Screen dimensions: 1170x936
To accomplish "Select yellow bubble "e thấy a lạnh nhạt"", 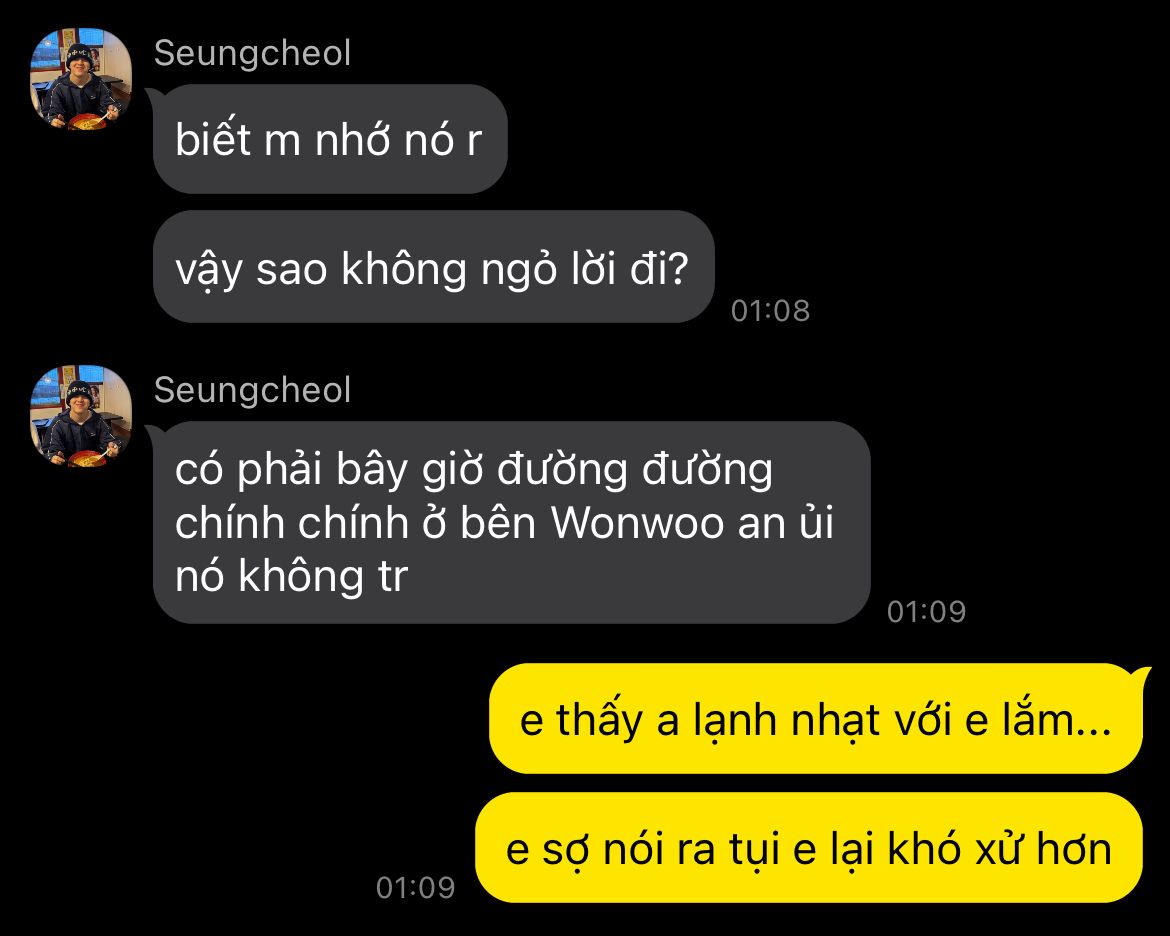I will coord(816,719).
